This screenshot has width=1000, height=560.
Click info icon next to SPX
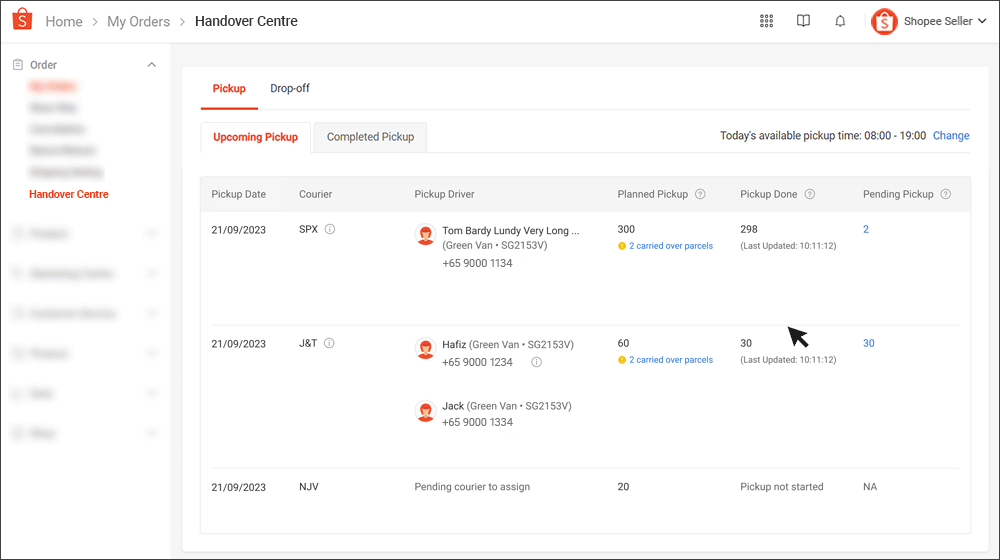pyautogui.click(x=330, y=229)
